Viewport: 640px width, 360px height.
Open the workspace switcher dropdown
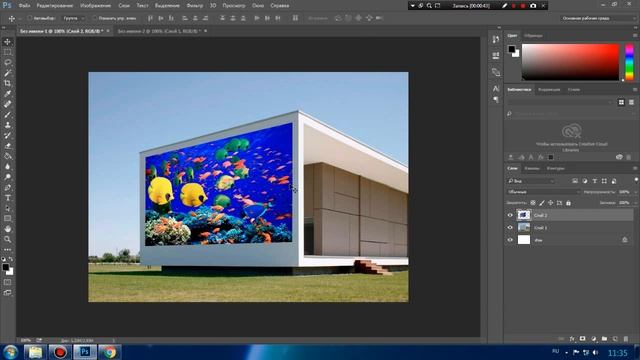coord(598,18)
